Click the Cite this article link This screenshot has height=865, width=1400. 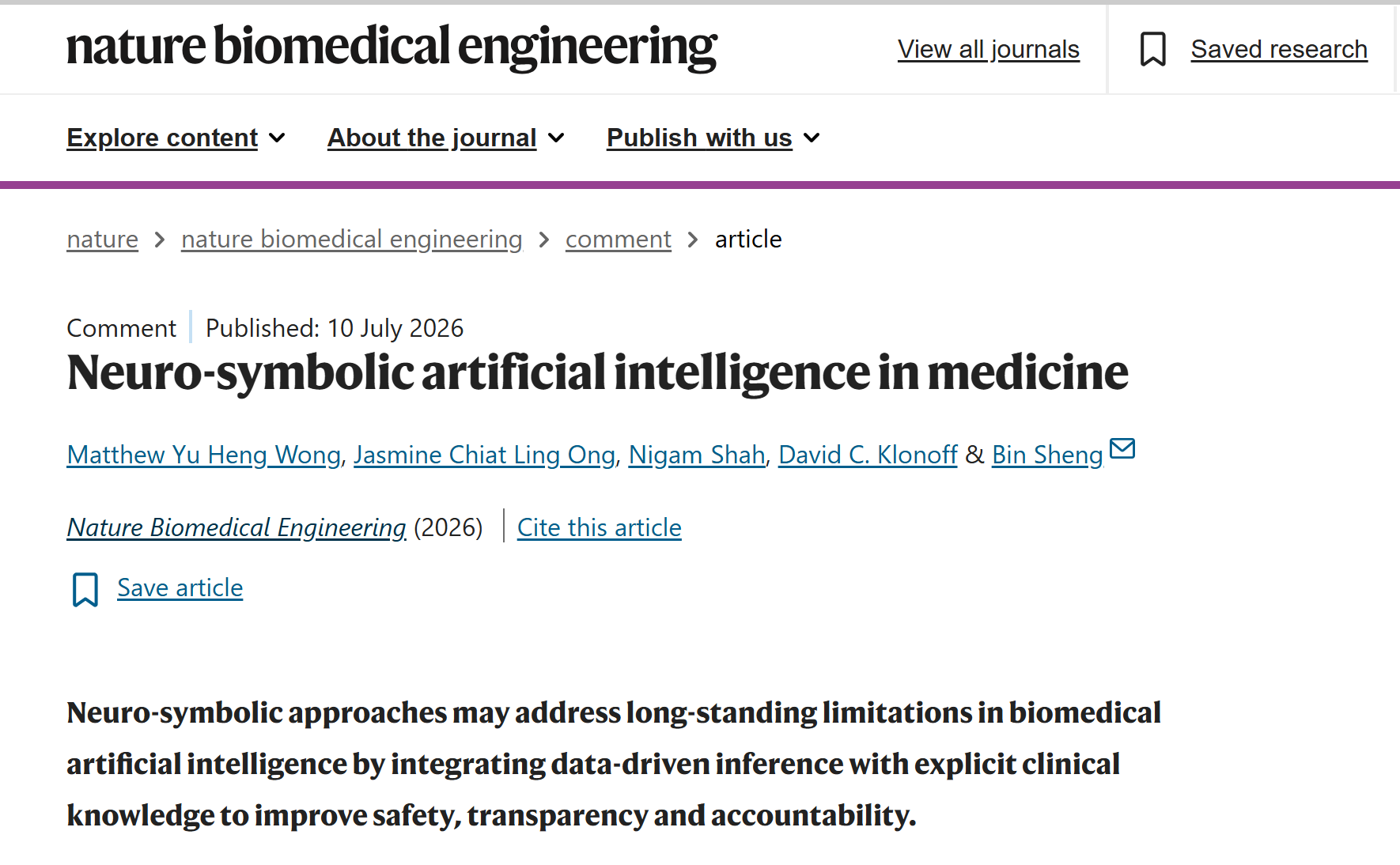point(600,527)
